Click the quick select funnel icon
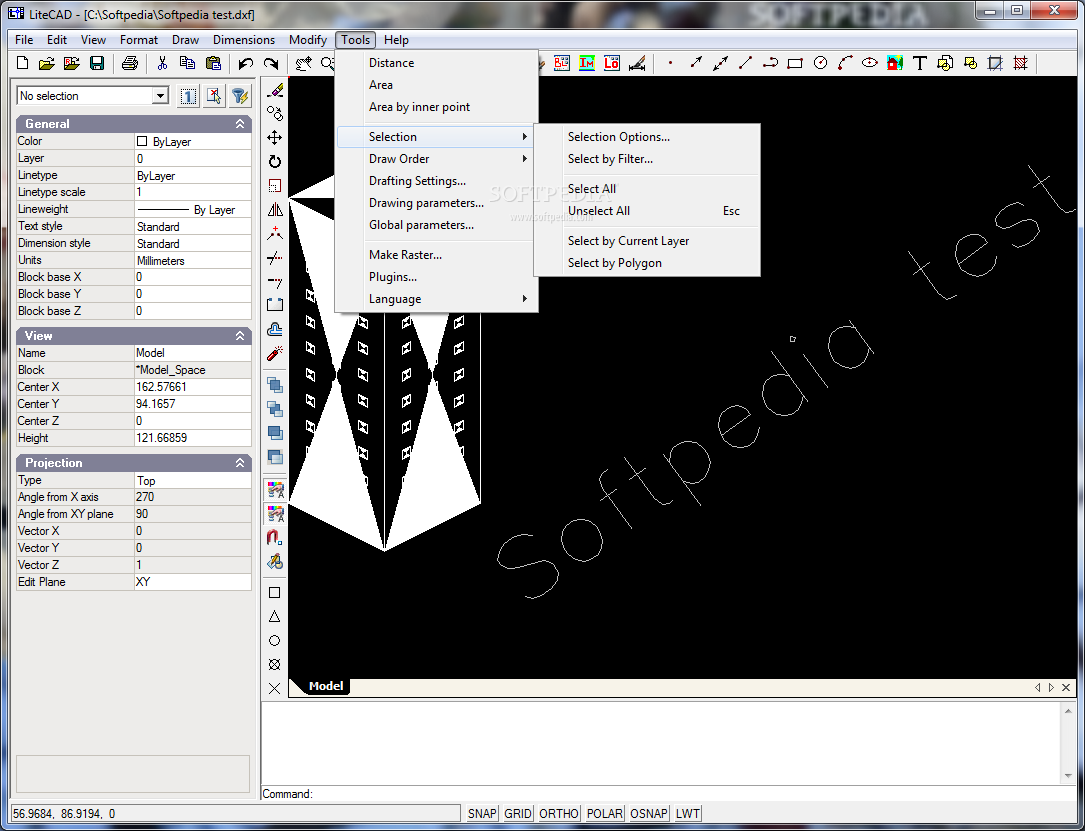 tap(239, 96)
